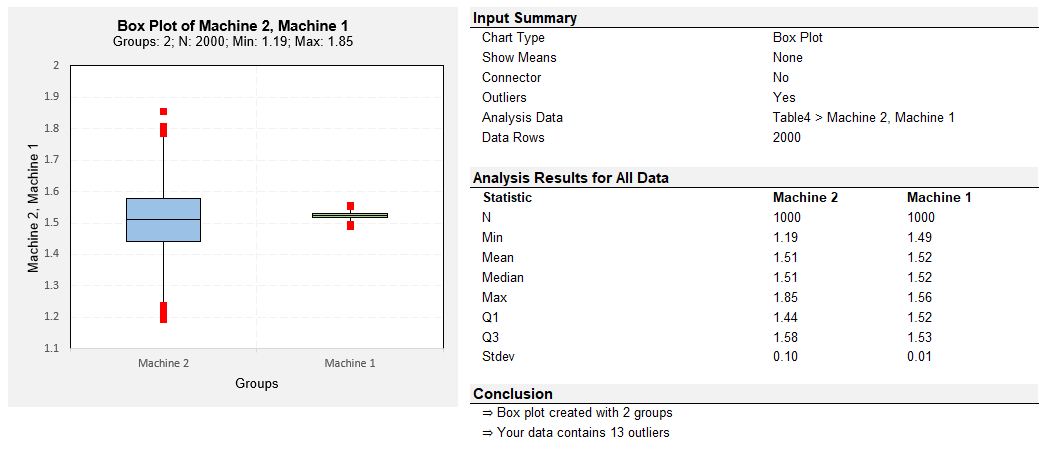Click the top red outlier at 1.85

[164, 111]
